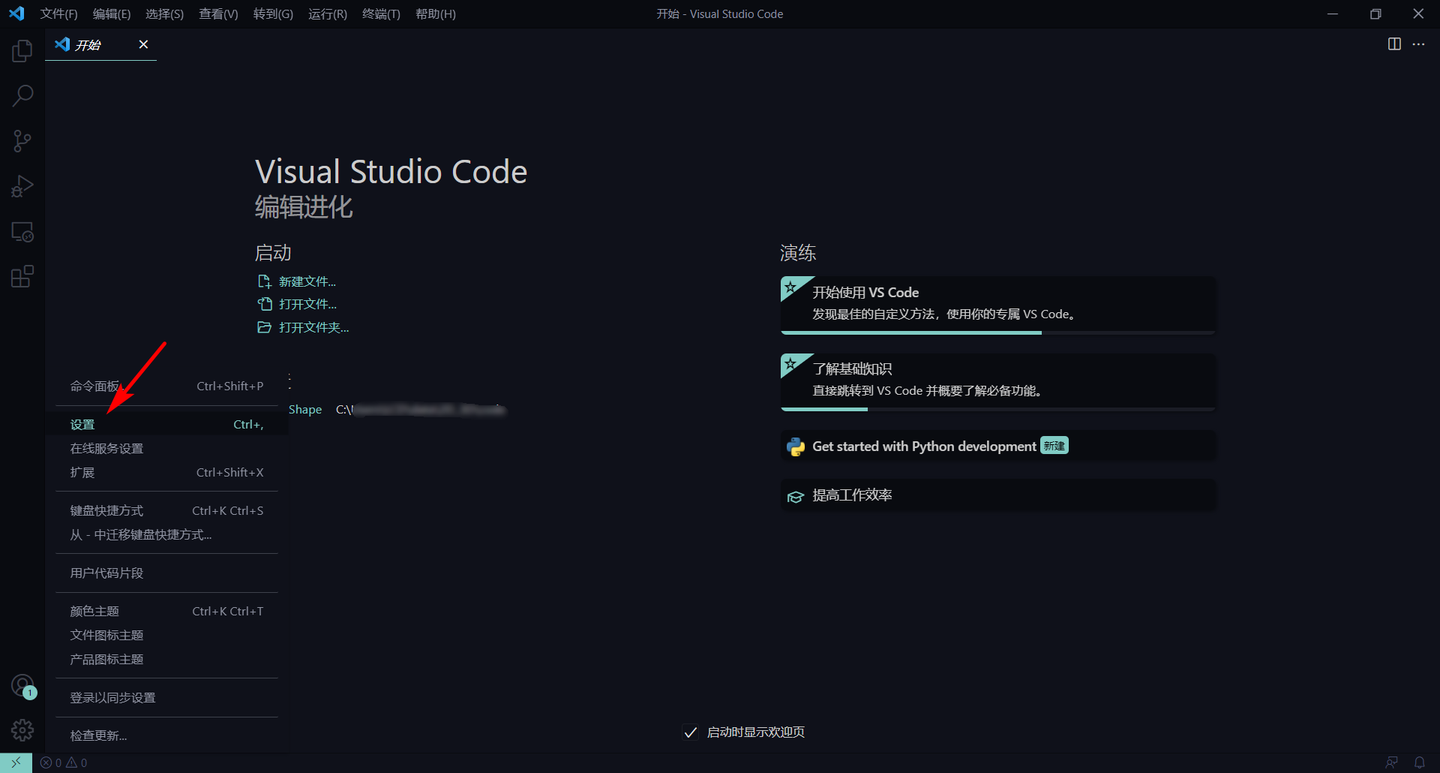Open Run and Debug view
Screen dimensions: 1440x773
point(22,186)
